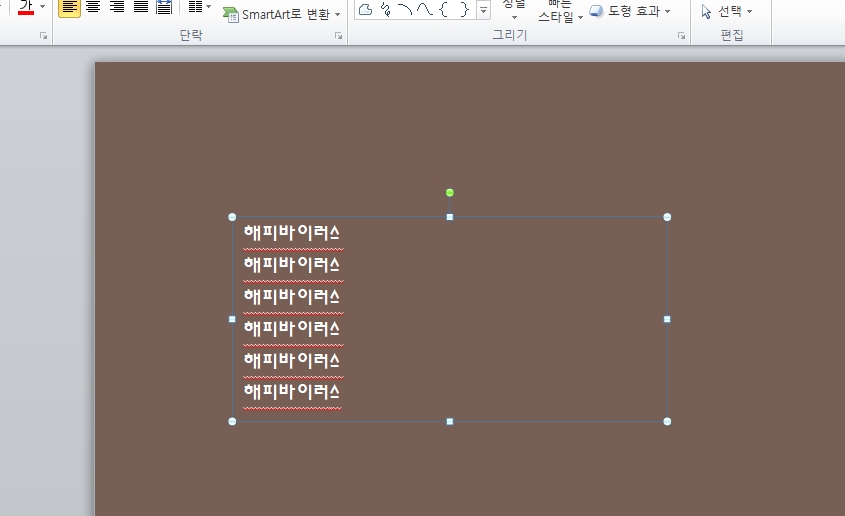Click the 도형 효과 shape effects icon
This screenshot has width=845, height=516.
pos(596,11)
